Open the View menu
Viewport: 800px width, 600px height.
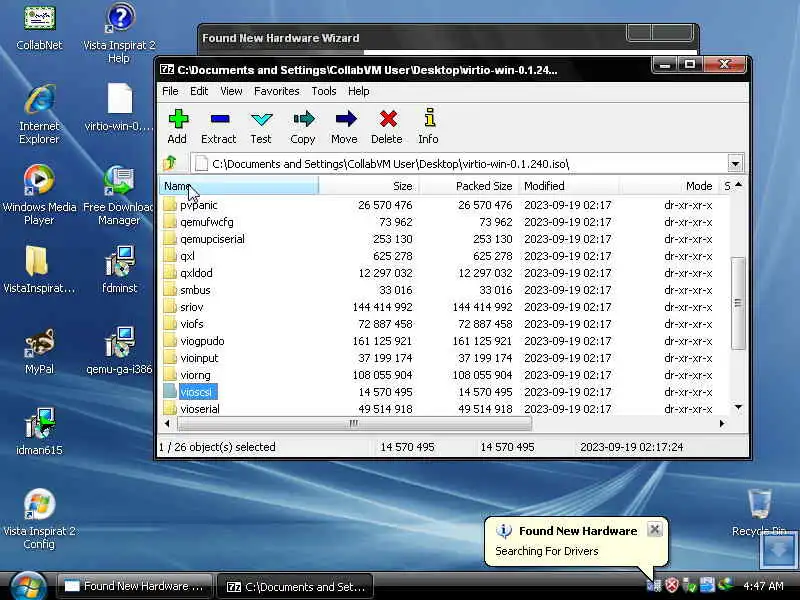click(x=231, y=91)
